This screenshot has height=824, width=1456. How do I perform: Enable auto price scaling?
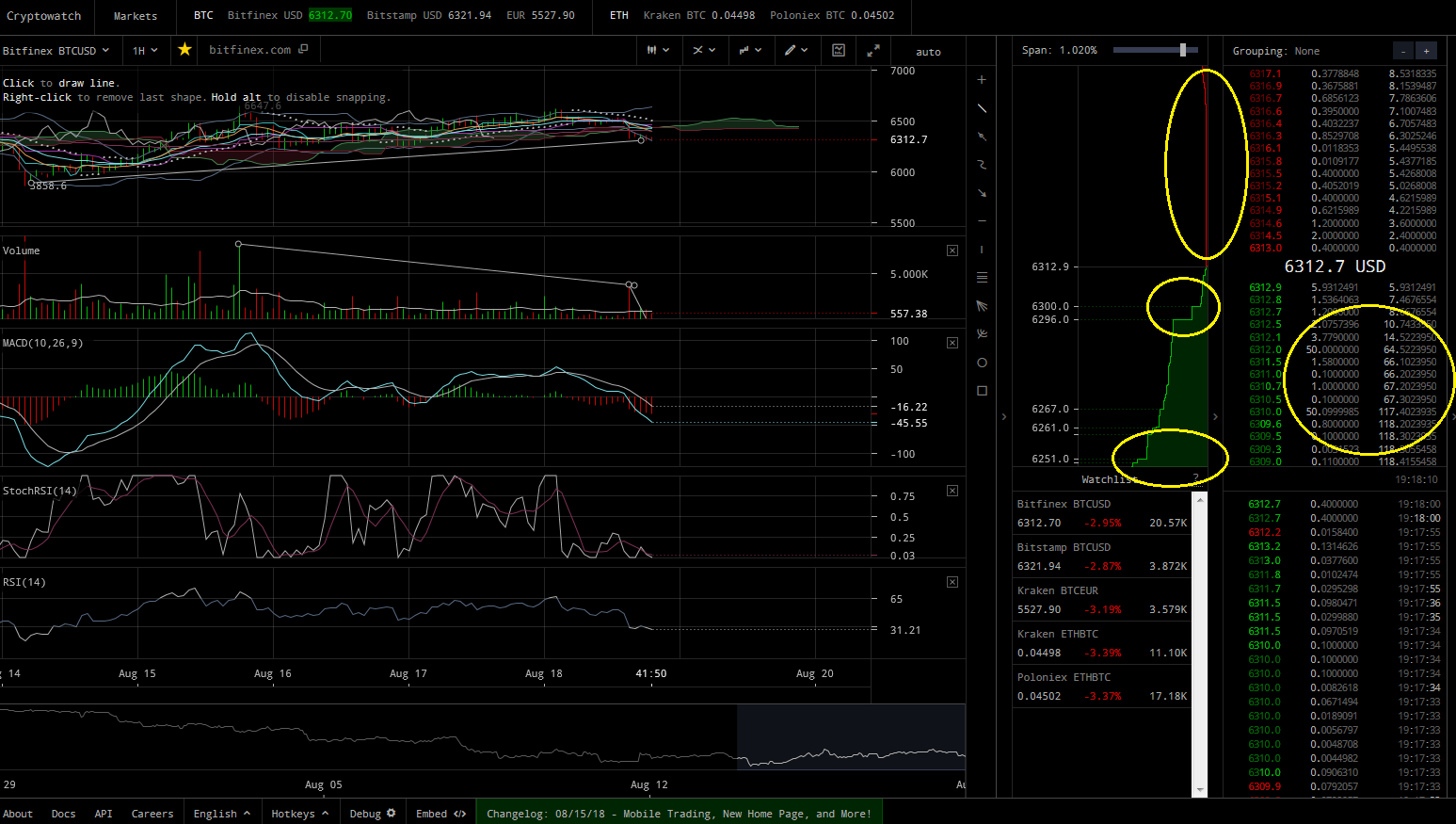tap(928, 52)
